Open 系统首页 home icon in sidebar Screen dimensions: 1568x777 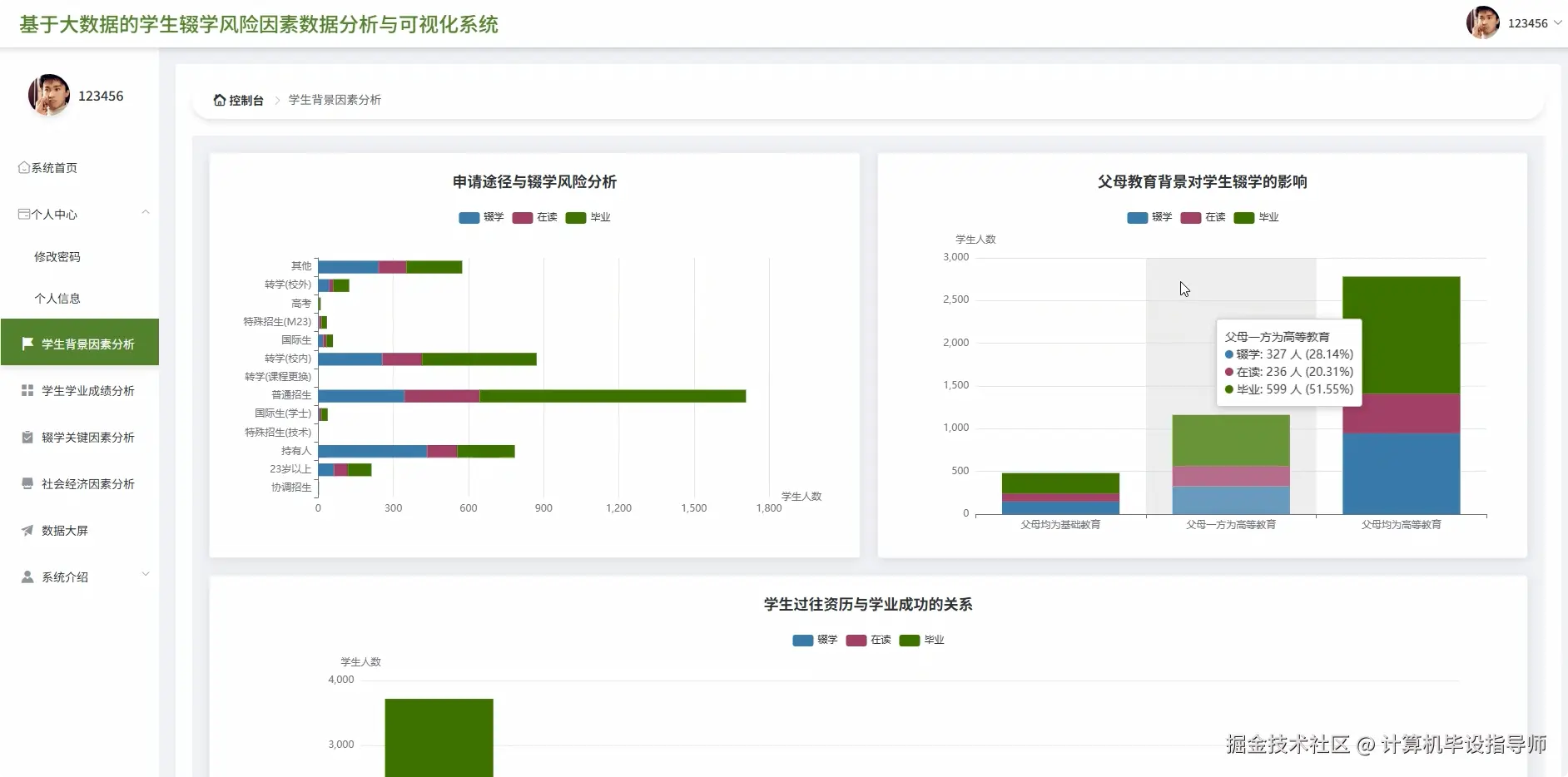click(24, 167)
